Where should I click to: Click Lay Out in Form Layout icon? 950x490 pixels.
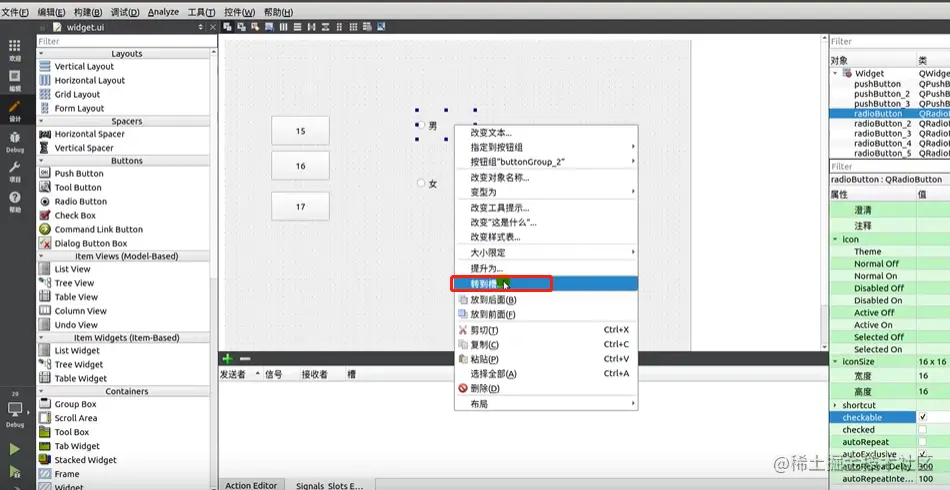click(x=339, y=27)
